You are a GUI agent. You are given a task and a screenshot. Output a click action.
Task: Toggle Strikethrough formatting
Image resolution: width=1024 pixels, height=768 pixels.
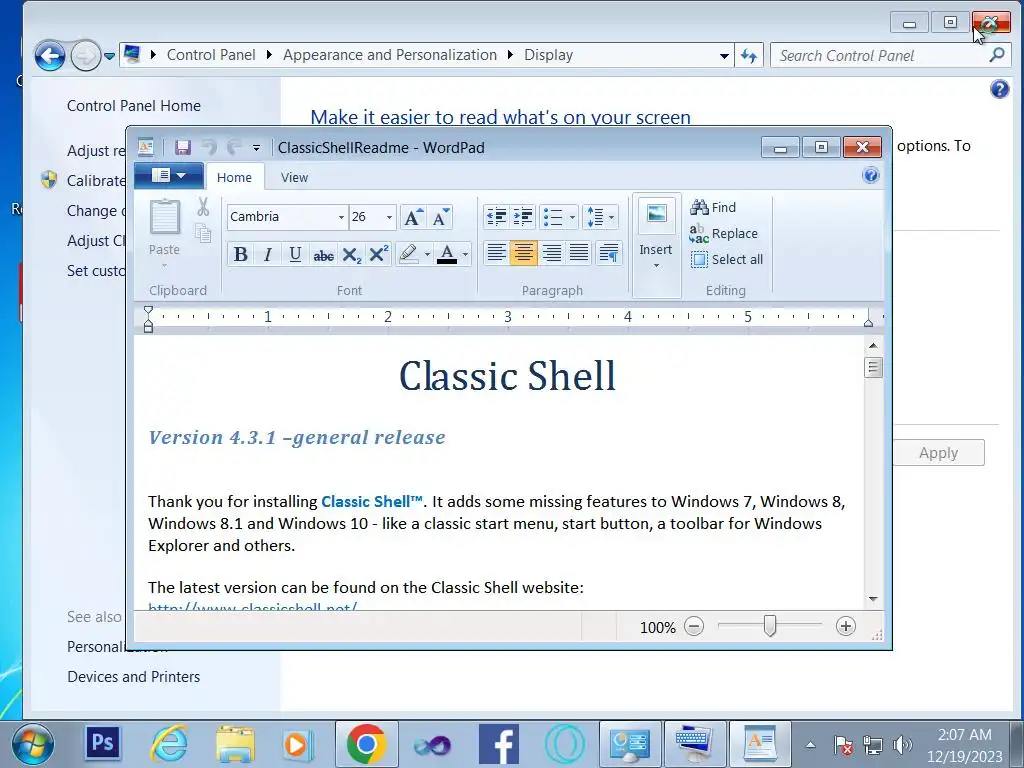coord(323,255)
